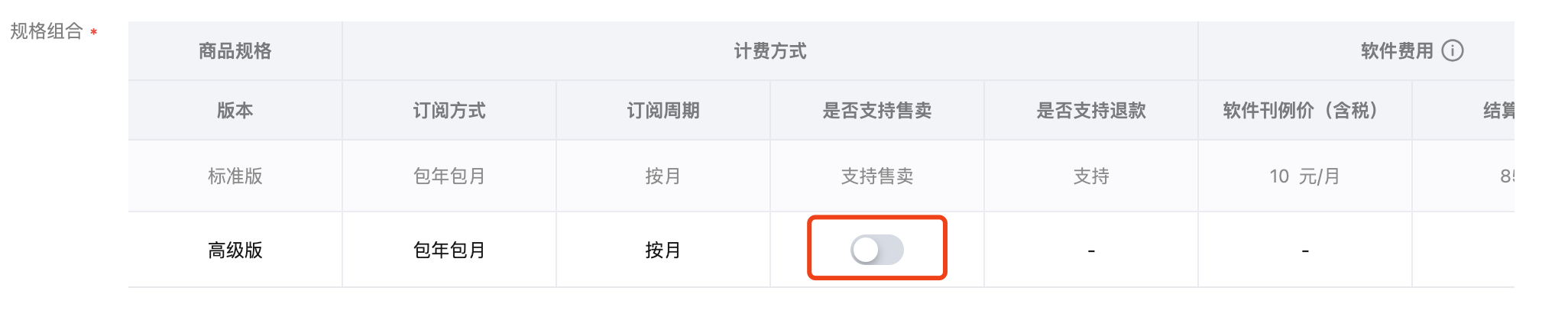This screenshot has width=1568, height=336.
Task: Click the 订阅周期 column header
Action: click(663, 111)
